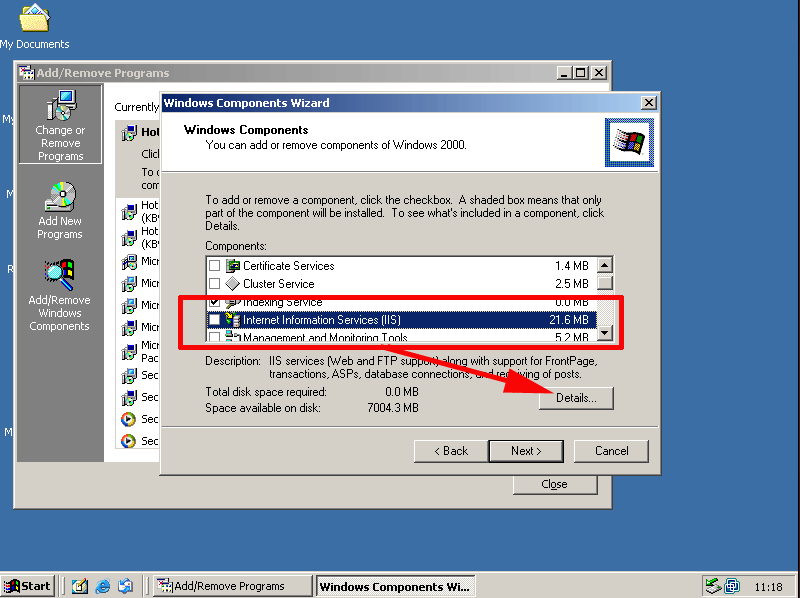Viewport: 800px width, 598px height.
Task: Click title bar icon of Add/Remove Programs
Action: click(x=27, y=72)
